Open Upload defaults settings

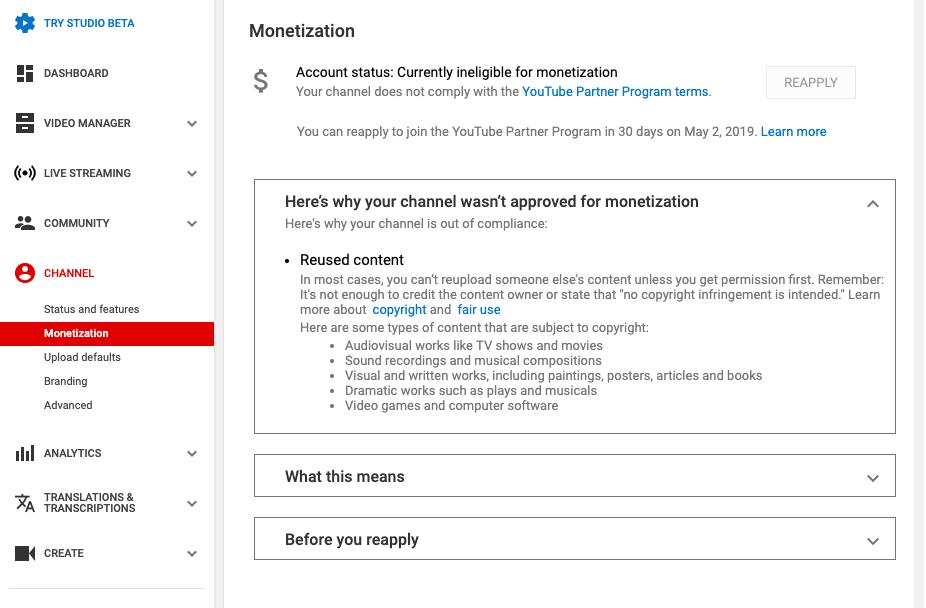(82, 357)
